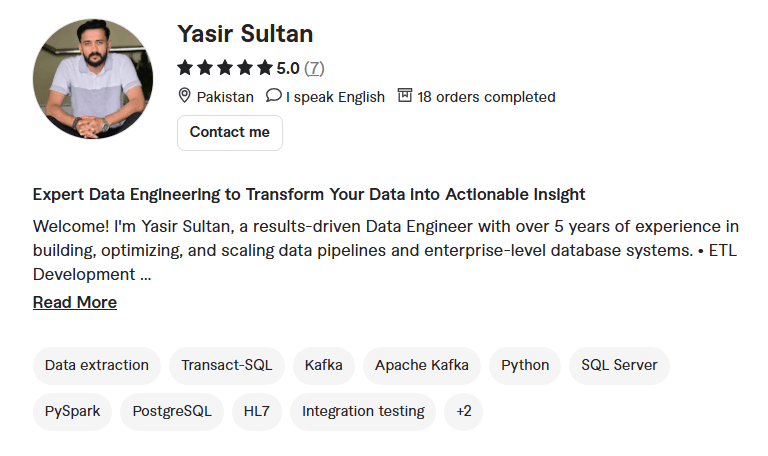Click the five-star rating icons
Screen dimensions: 768x456
pos(224,68)
